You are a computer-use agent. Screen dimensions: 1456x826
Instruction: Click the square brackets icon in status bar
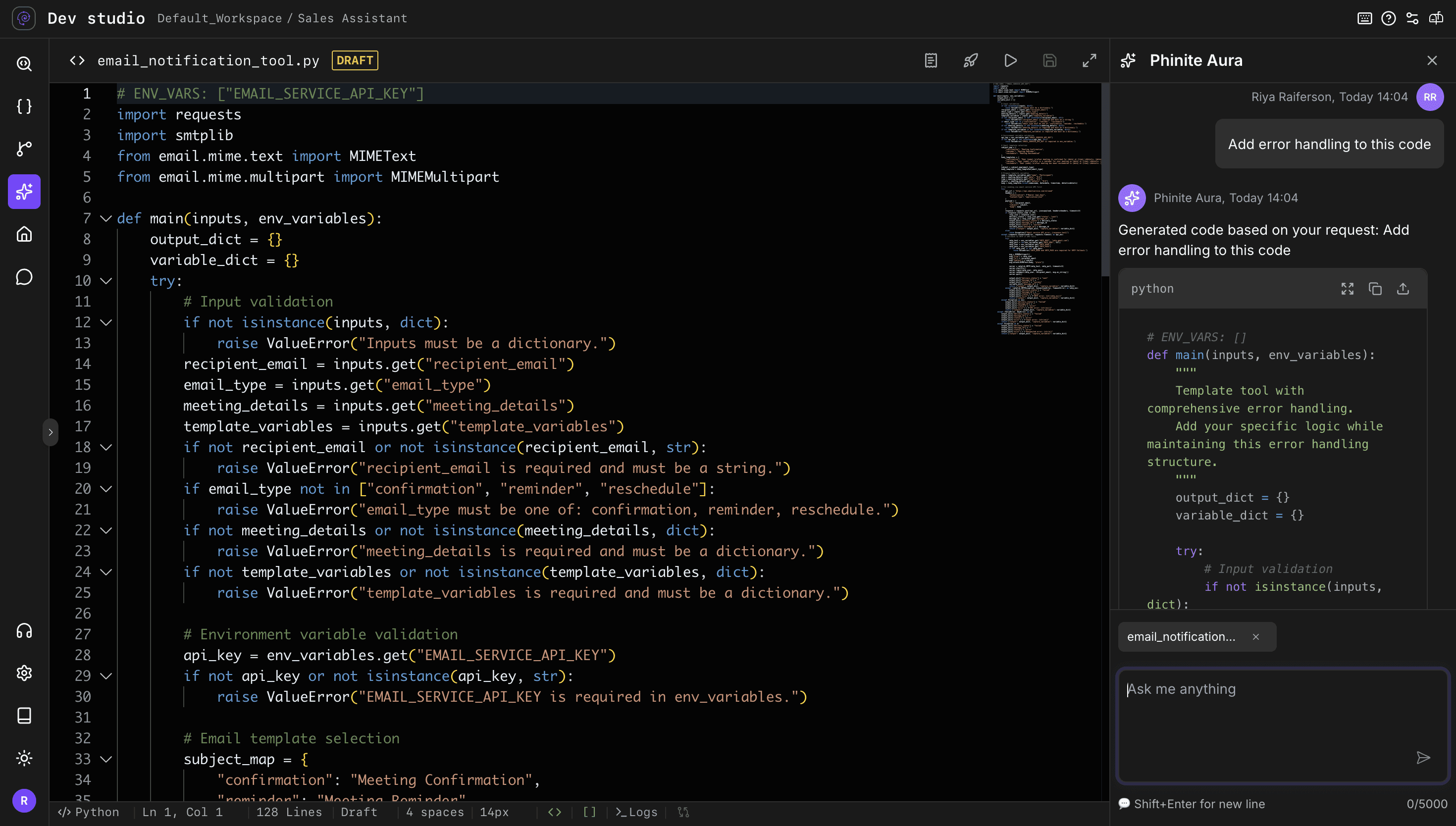point(590,813)
